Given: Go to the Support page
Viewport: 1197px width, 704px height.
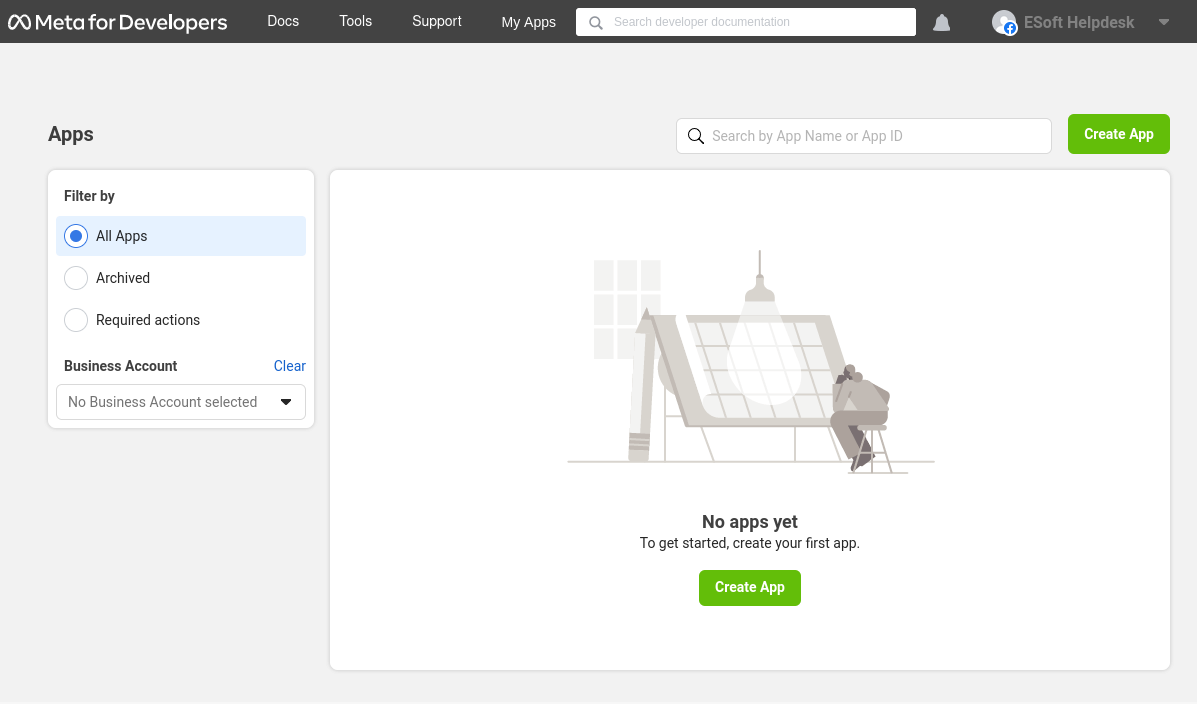Looking at the screenshot, I should click(437, 21).
